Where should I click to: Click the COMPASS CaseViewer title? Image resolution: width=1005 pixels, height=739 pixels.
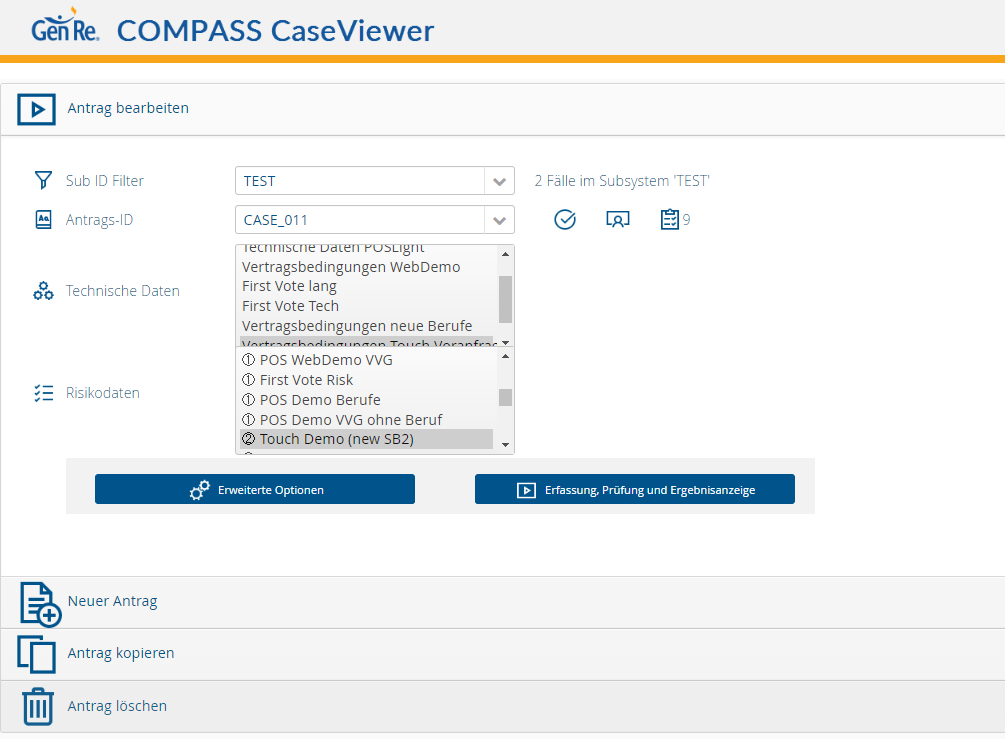tap(276, 31)
